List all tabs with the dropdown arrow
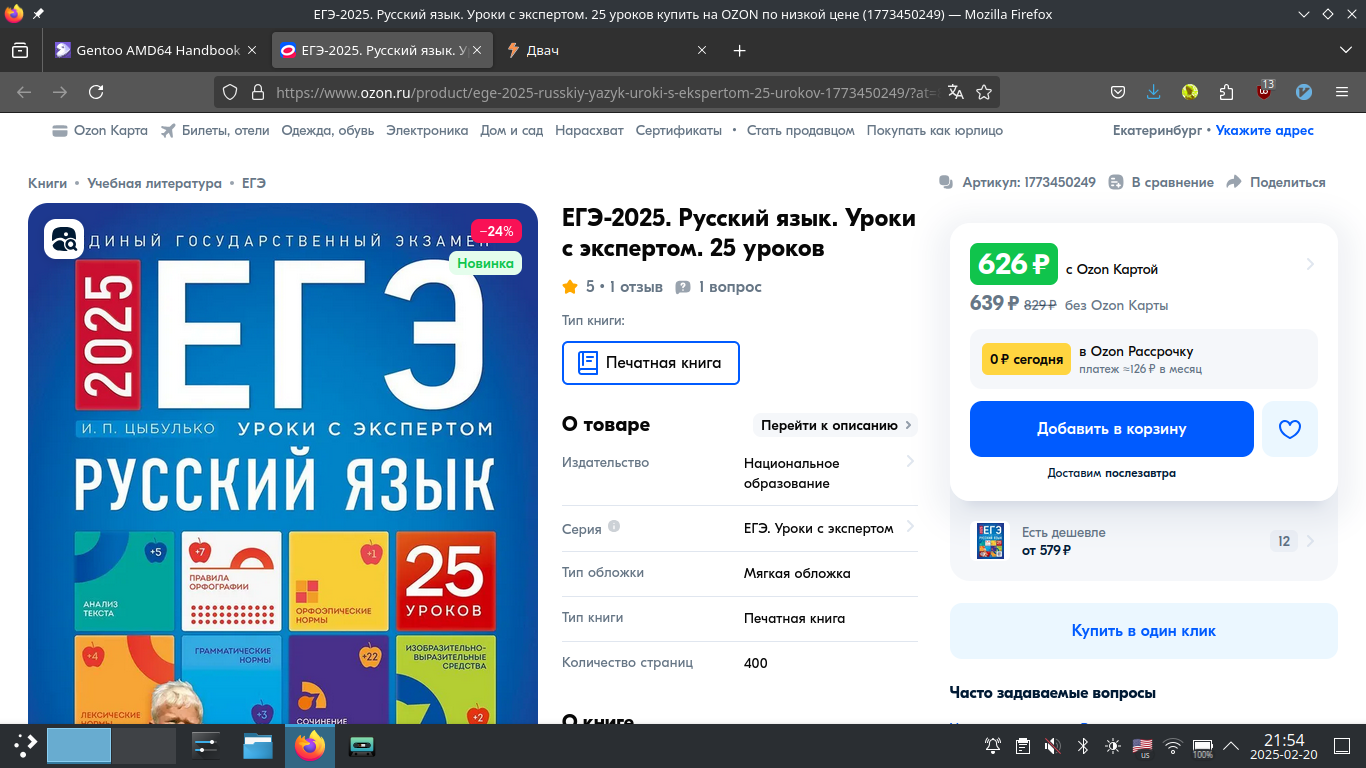This screenshot has height=768, width=1366. click(1345, 50)
